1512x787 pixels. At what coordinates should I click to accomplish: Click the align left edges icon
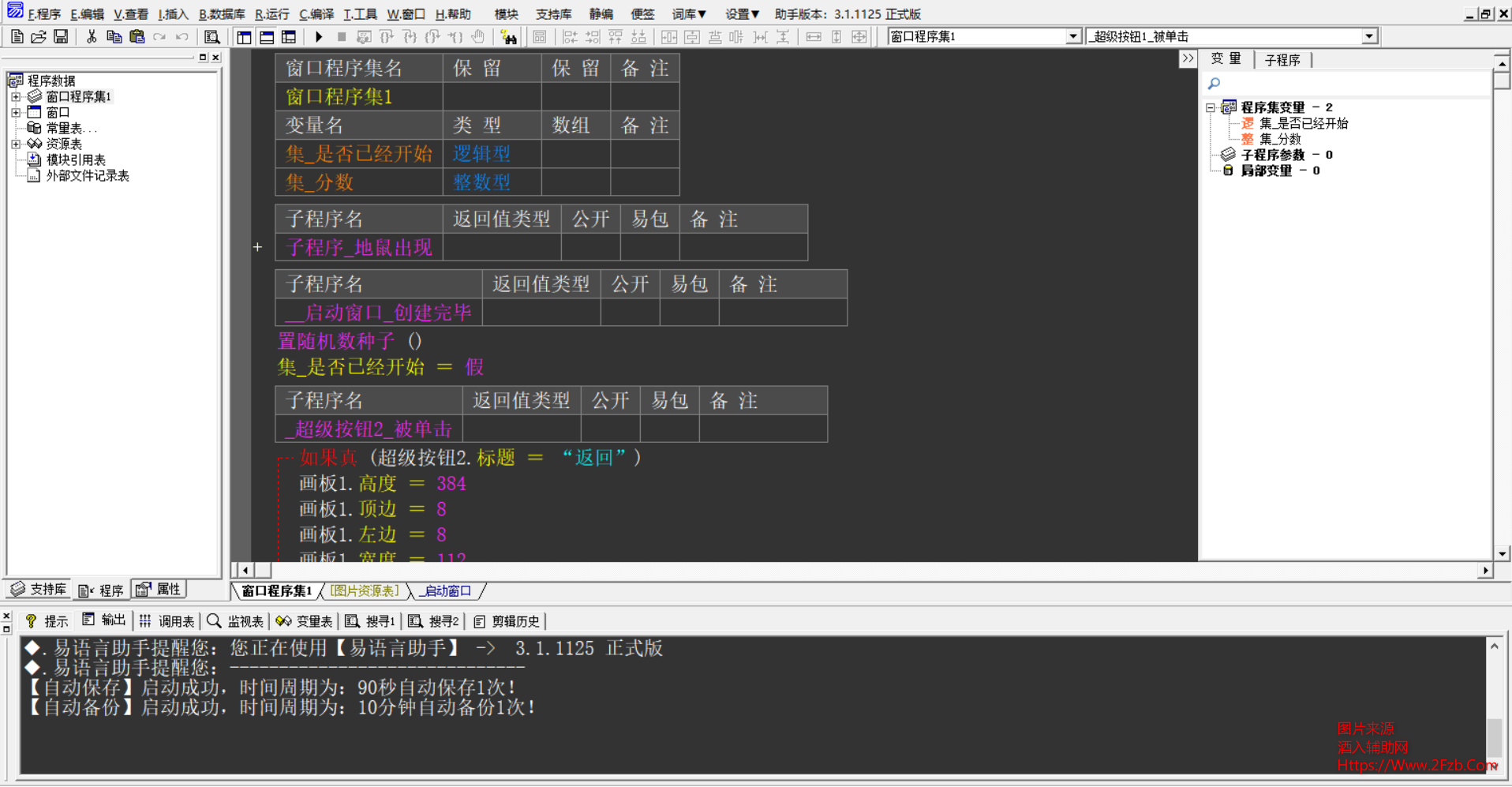(x=570, y=36)
